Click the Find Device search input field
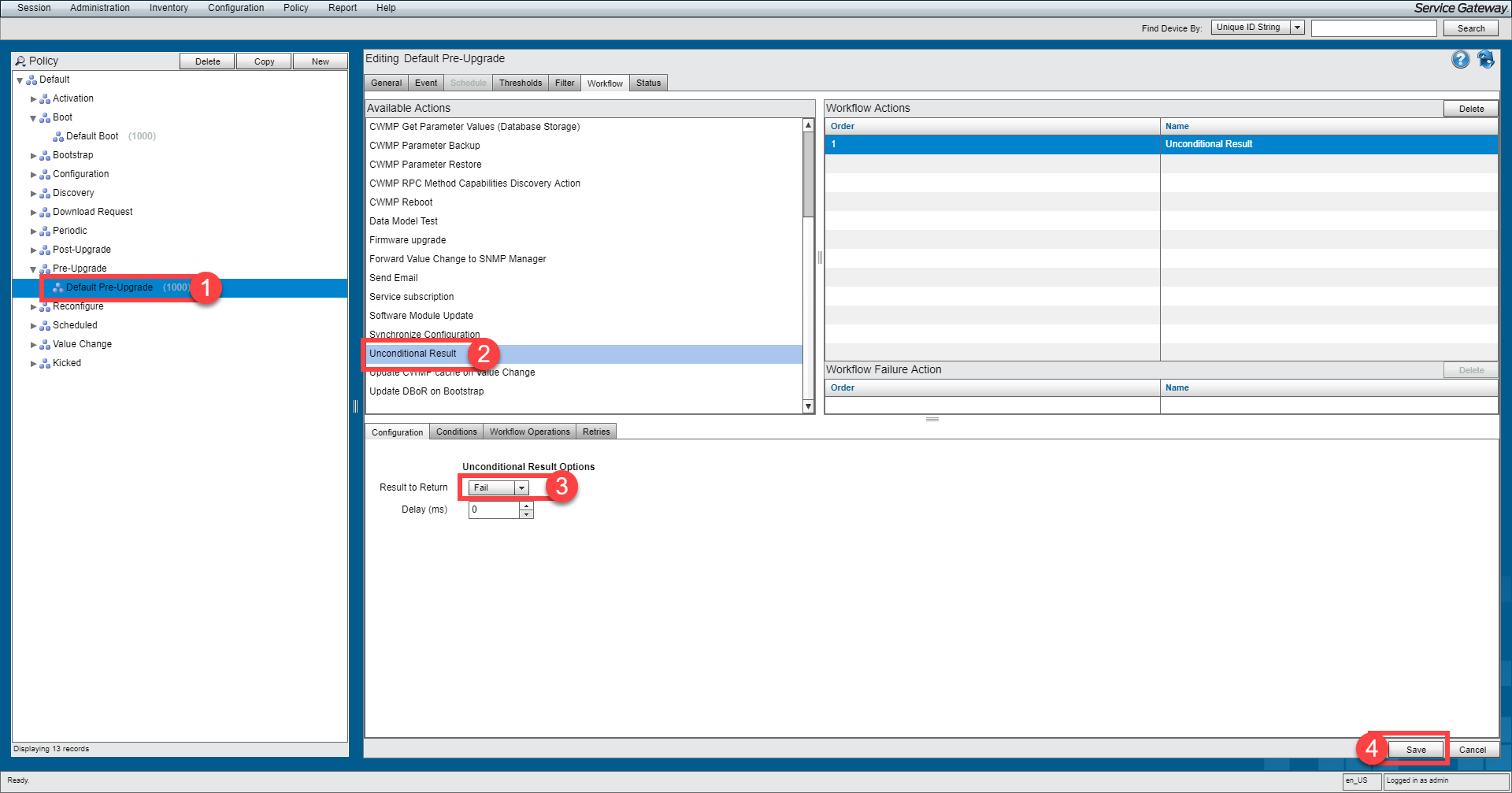 click(x=1373, y=28)
